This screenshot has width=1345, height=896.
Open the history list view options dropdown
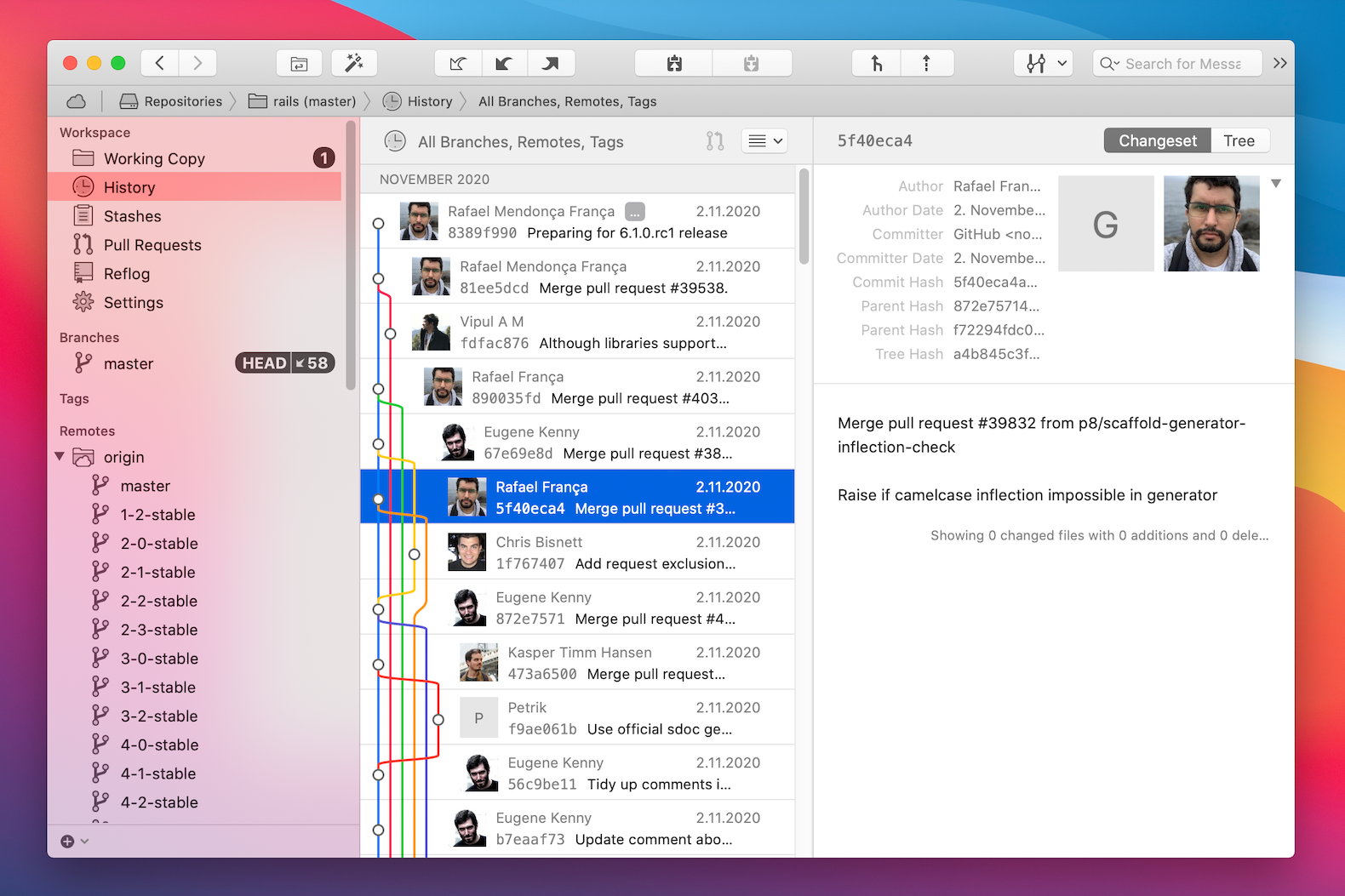[x=764, y=141]
